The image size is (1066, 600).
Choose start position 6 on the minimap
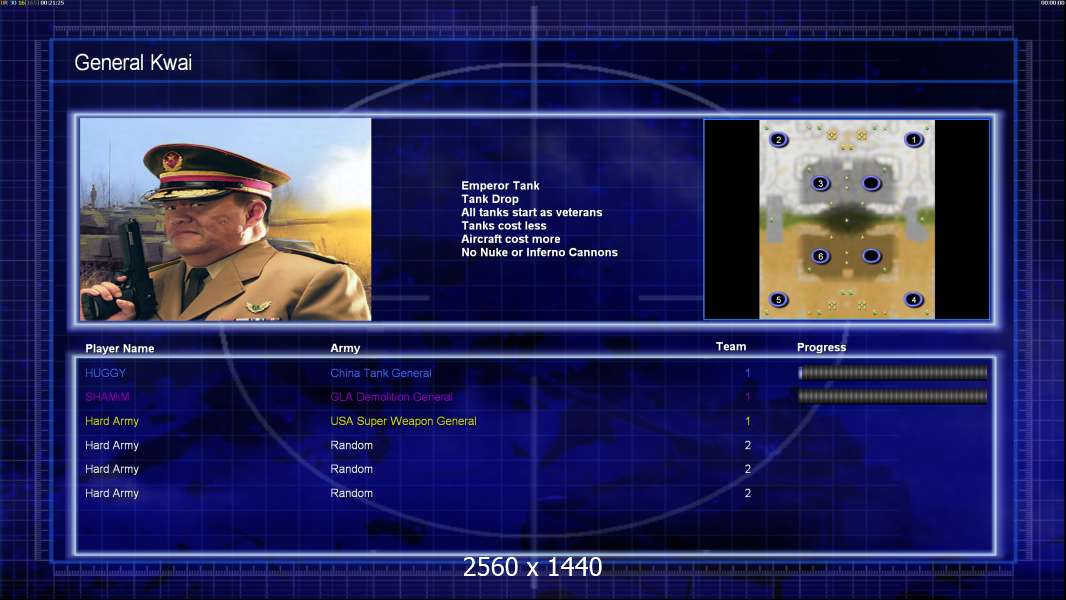coord(821,256)
